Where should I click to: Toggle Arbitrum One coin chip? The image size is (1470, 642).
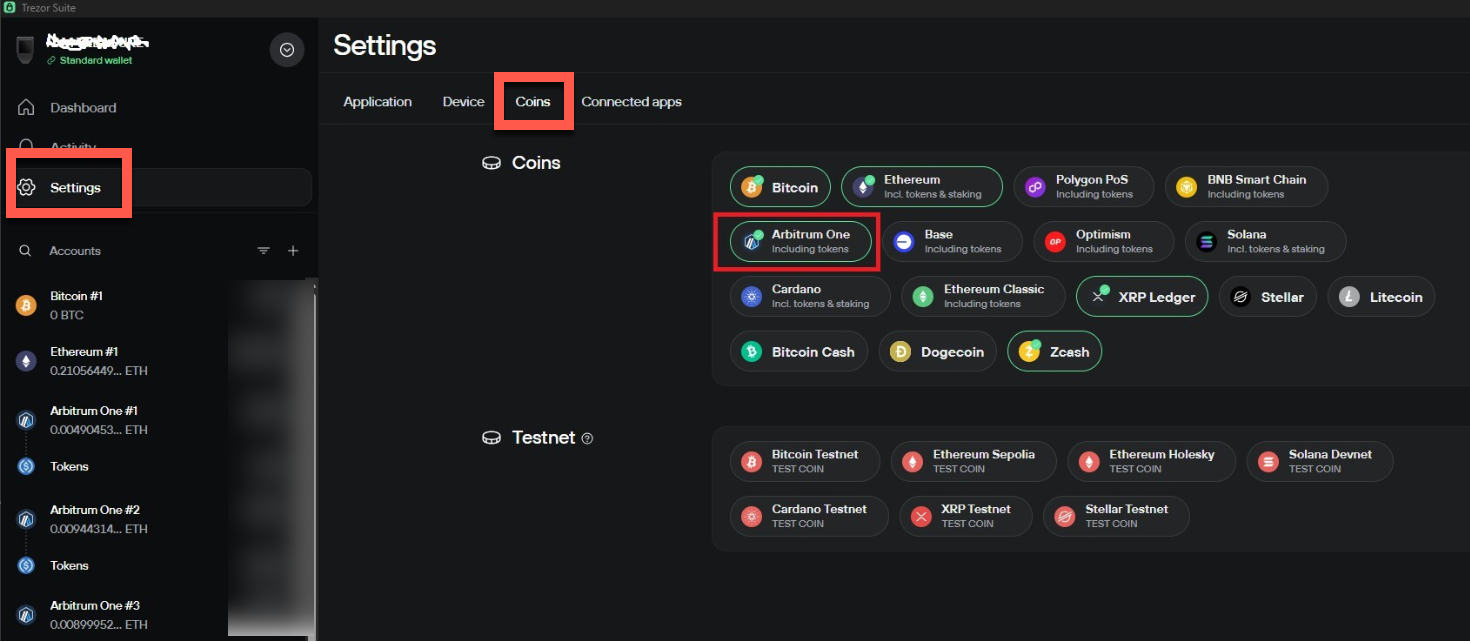tap(800, 241)
